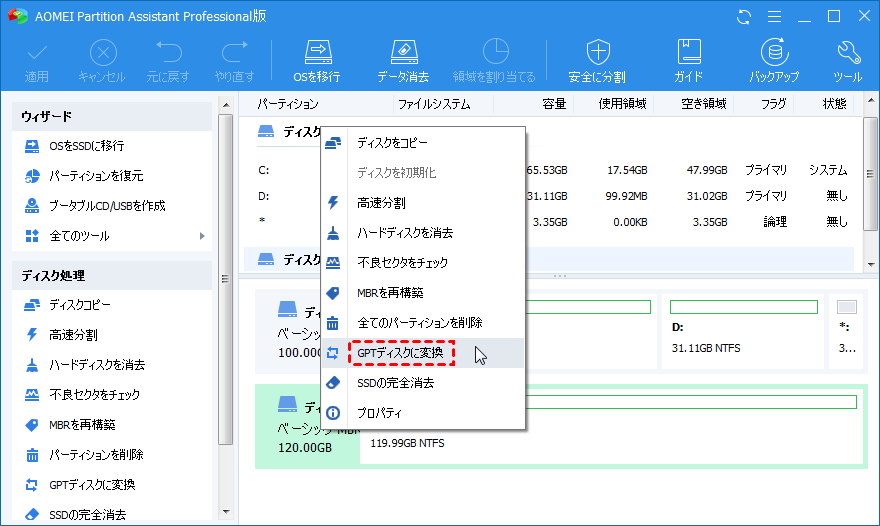Choose 高速分割 in the context menu
Screen dimensions: 880x526
[423, 203]
